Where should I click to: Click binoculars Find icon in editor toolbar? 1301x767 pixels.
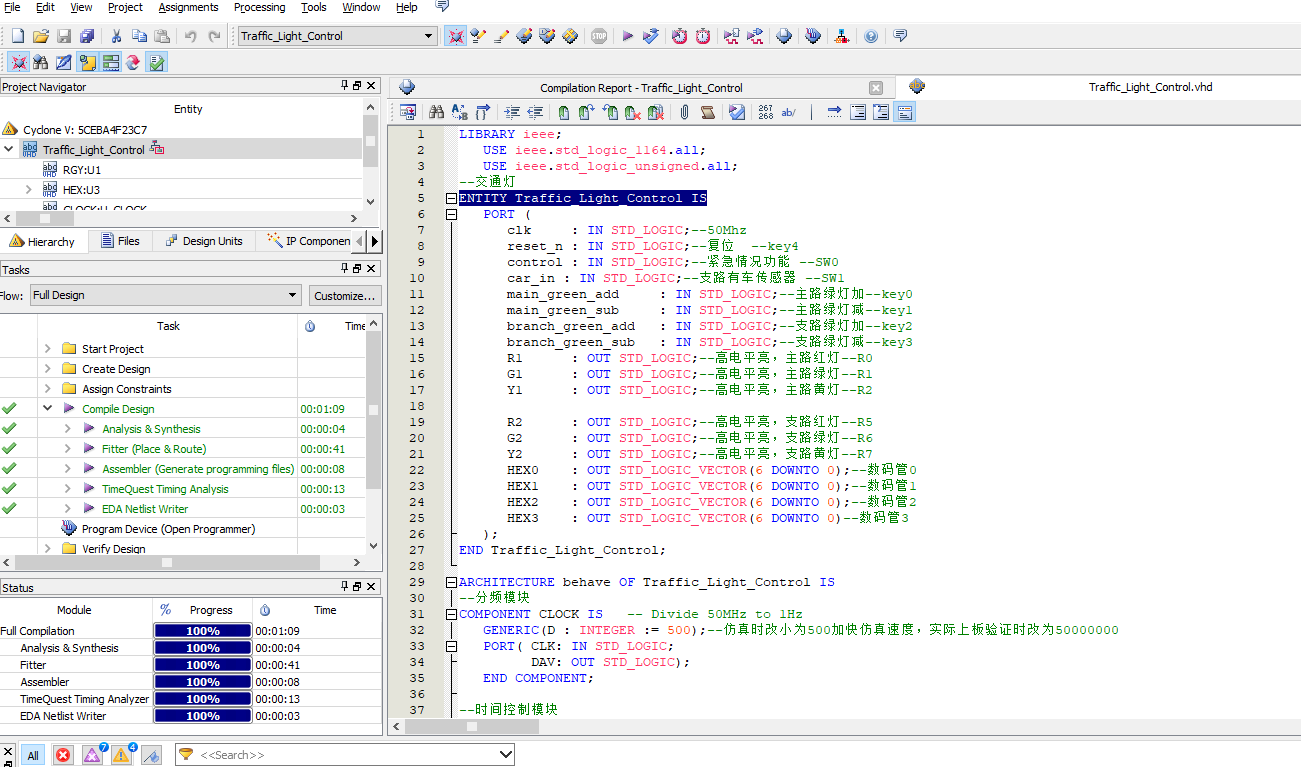(436, 113)
